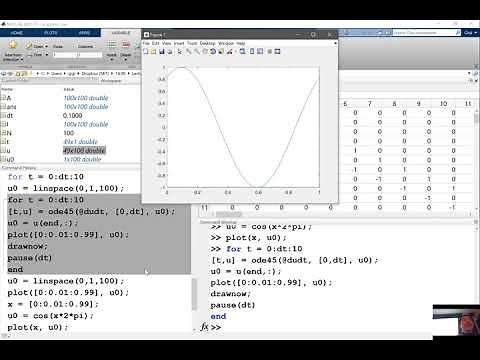Switch to the HOME ribbon tab
The image size is (480, 360).
tap(17, 33)
